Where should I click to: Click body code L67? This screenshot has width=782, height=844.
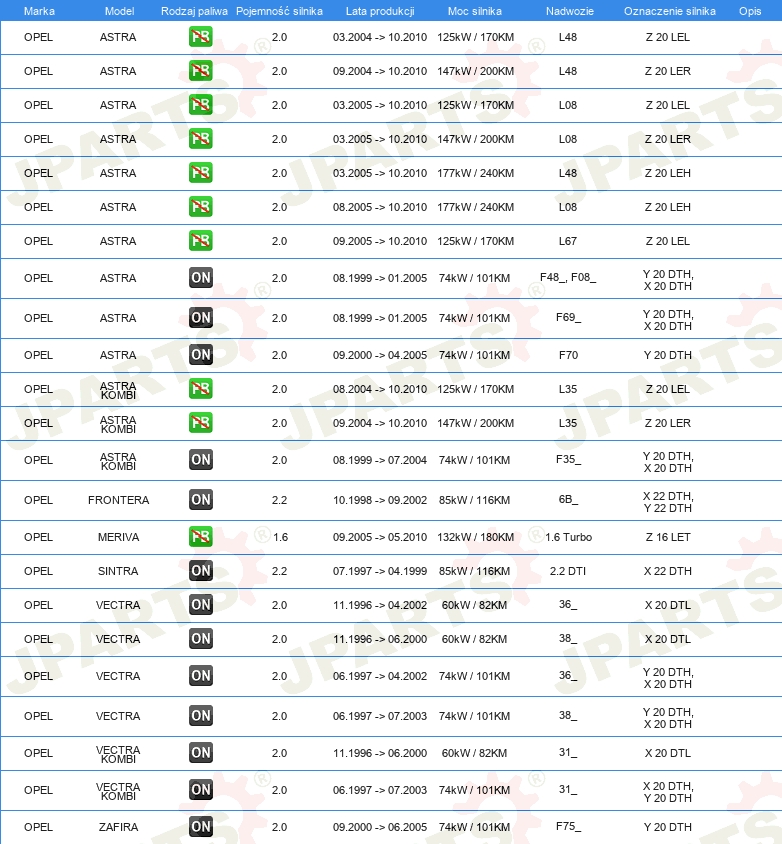568,241
